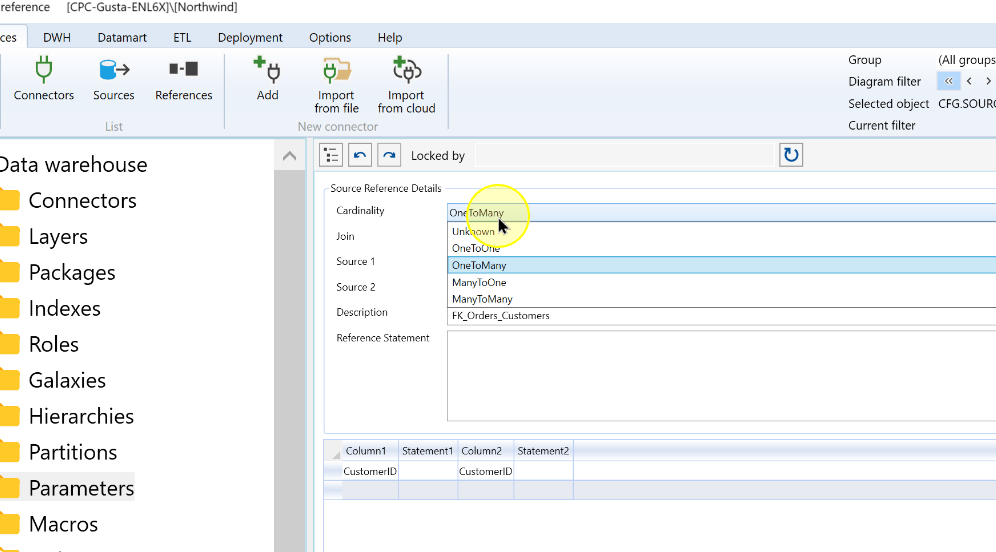Select the Data warehouse root node
This screenshot has width=996, height=552.
click(74, 165)
